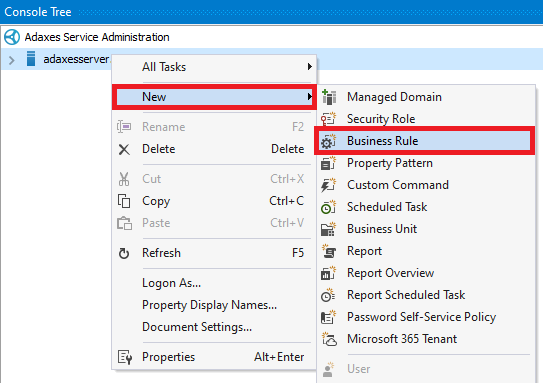
Task: Click the Properties wrench icon
Action: tap(125, 357)
